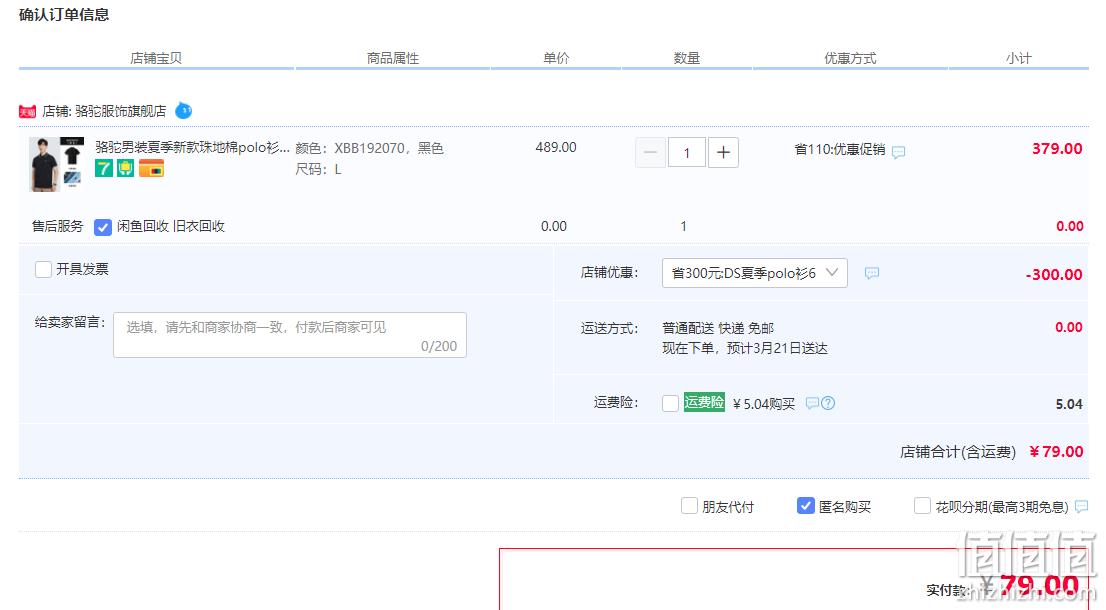Check the 开具发票 checkbox

coord(43,269)
